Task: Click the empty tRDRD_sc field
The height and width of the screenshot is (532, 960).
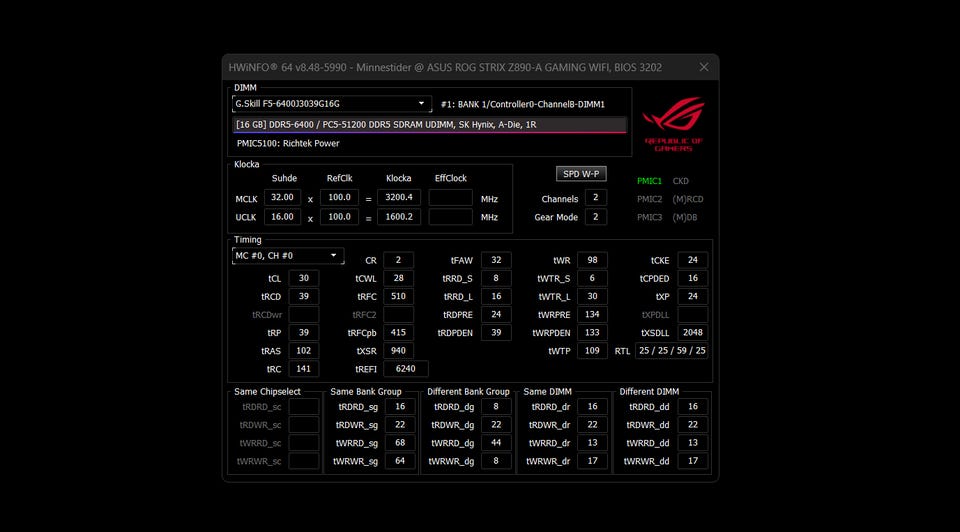Action: [x=304, y=406]
